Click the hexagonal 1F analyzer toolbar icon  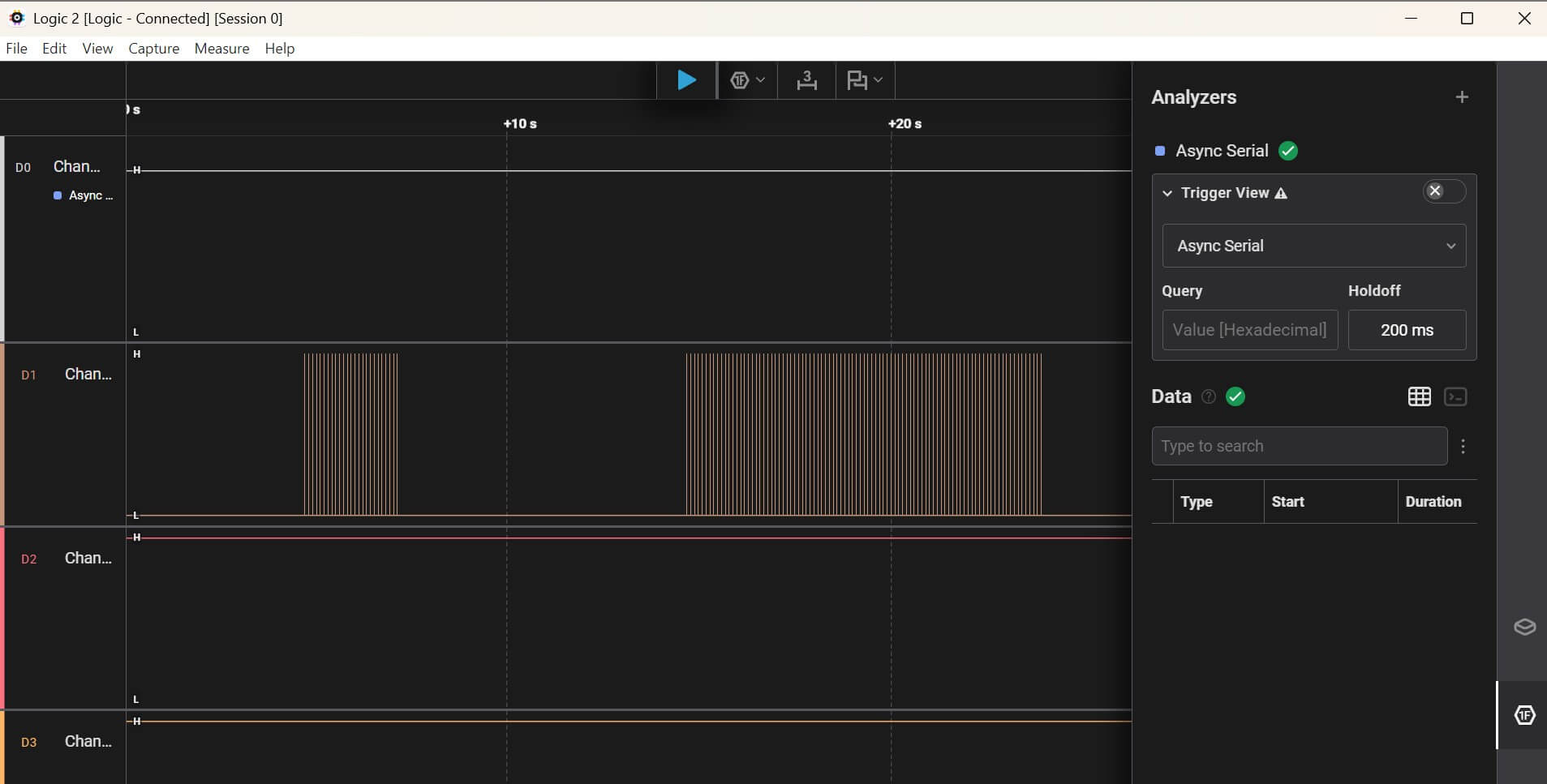tap(739, 80)
